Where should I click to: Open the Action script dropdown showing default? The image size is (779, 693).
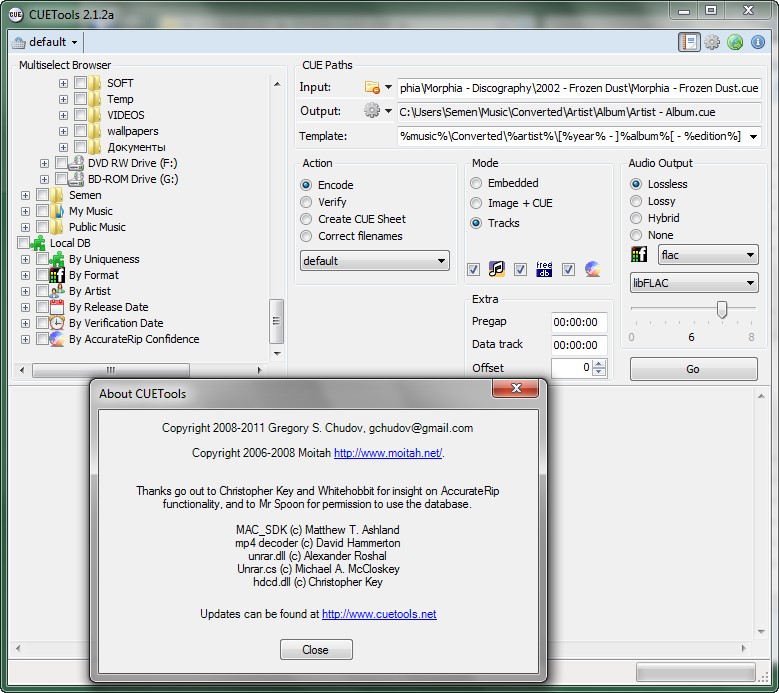(x=374, y=261)
